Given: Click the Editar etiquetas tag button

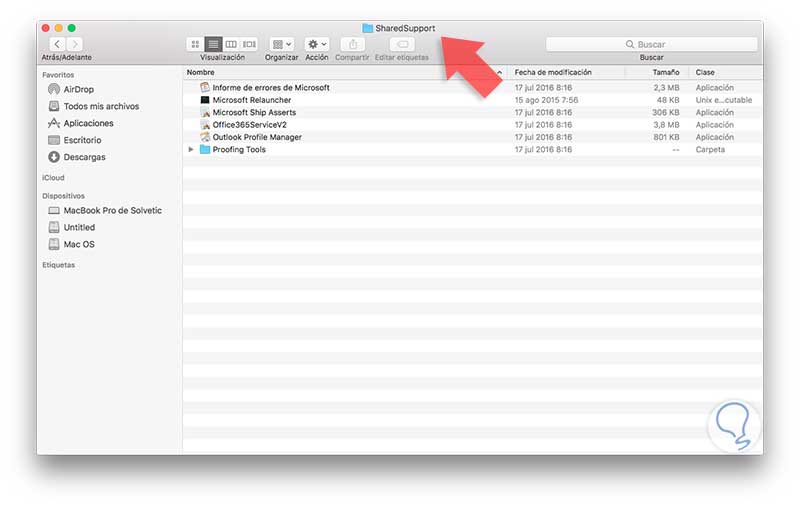Looking at the screenshot, I should [x=402, y=44].
